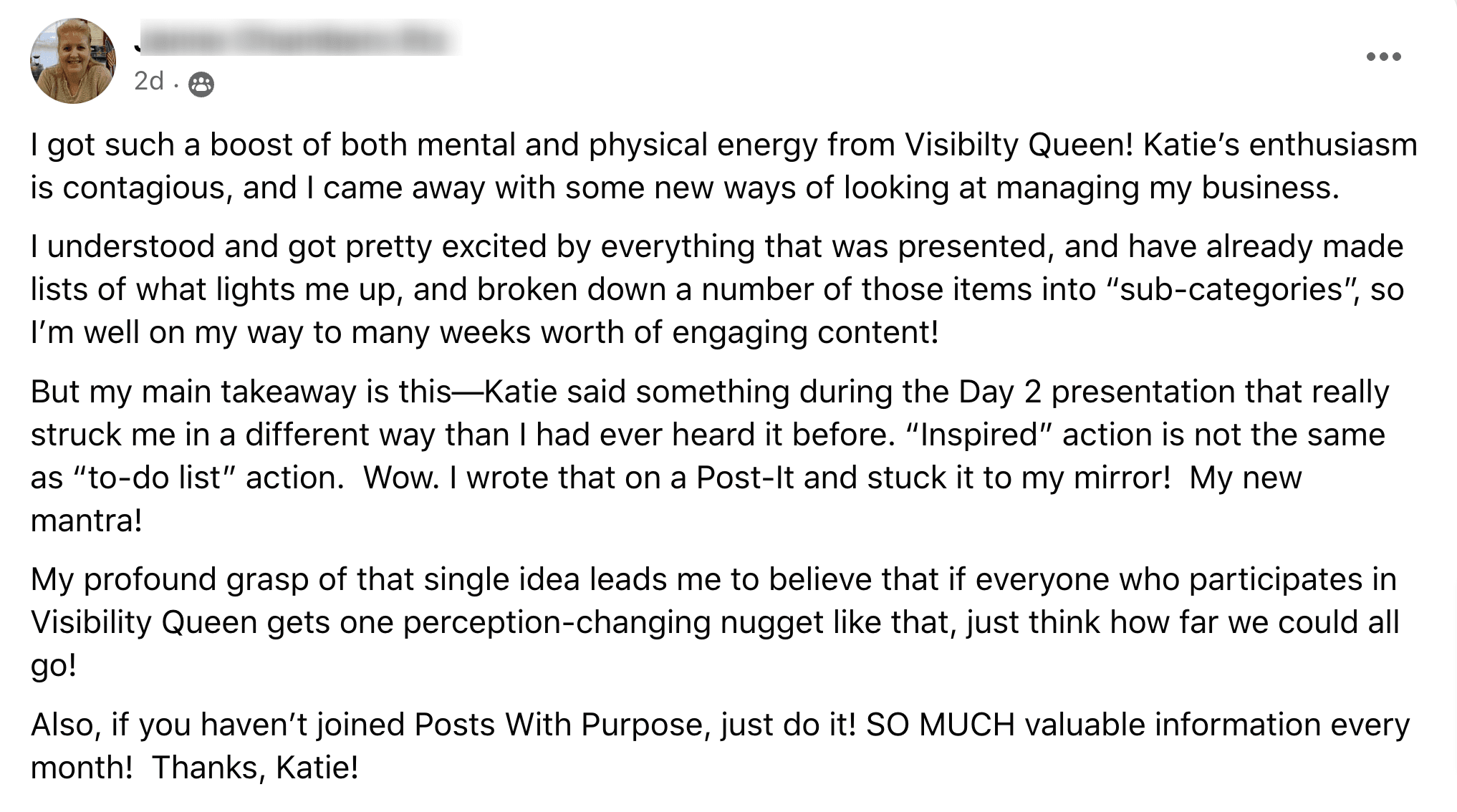Click the word "Post-It"
This screenshot has width=1457, height=812.
coord(745,478)
